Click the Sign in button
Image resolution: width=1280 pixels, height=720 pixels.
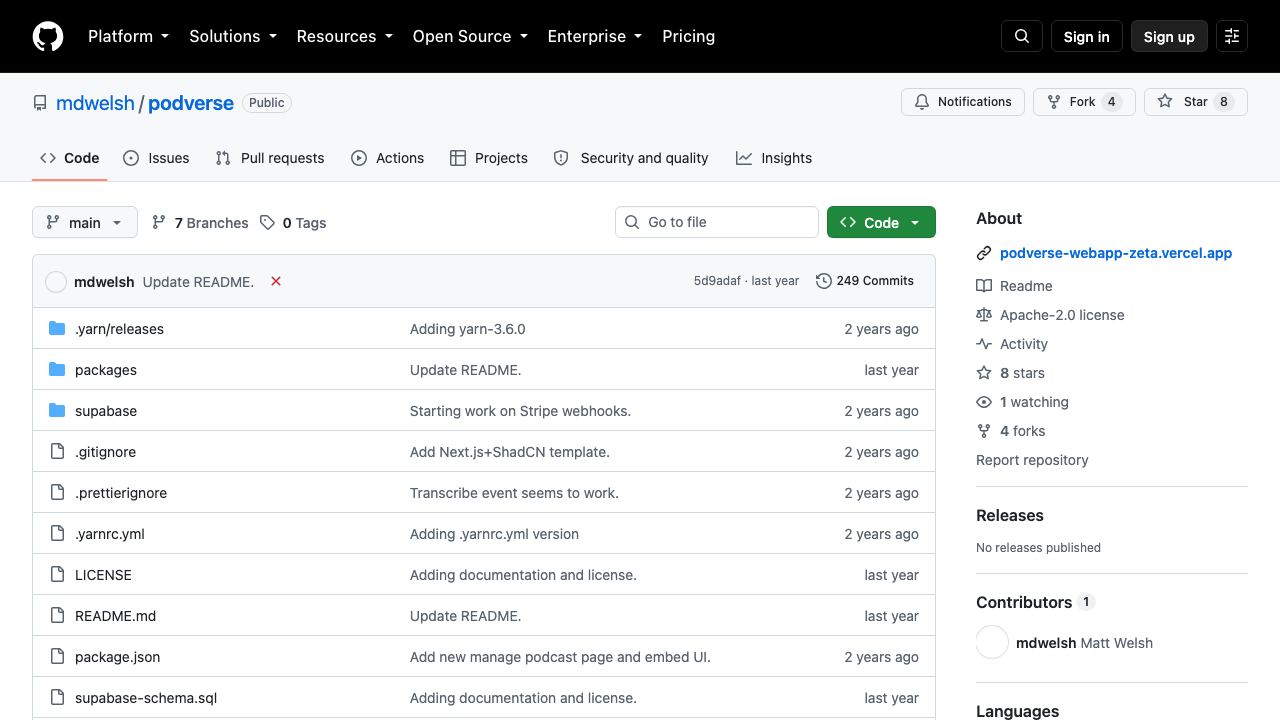1087,36
